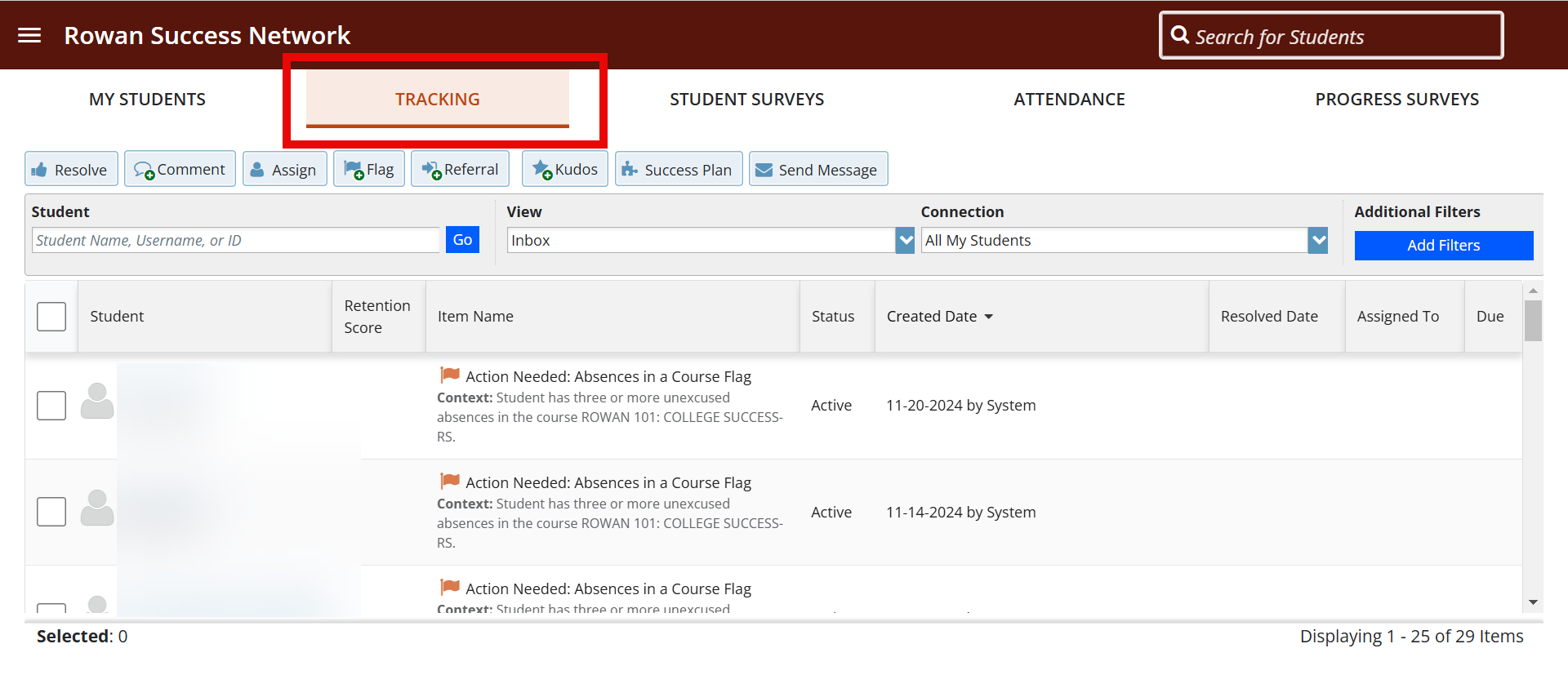
Task: Click the Go button beside the student search
Action: point(462,240)
